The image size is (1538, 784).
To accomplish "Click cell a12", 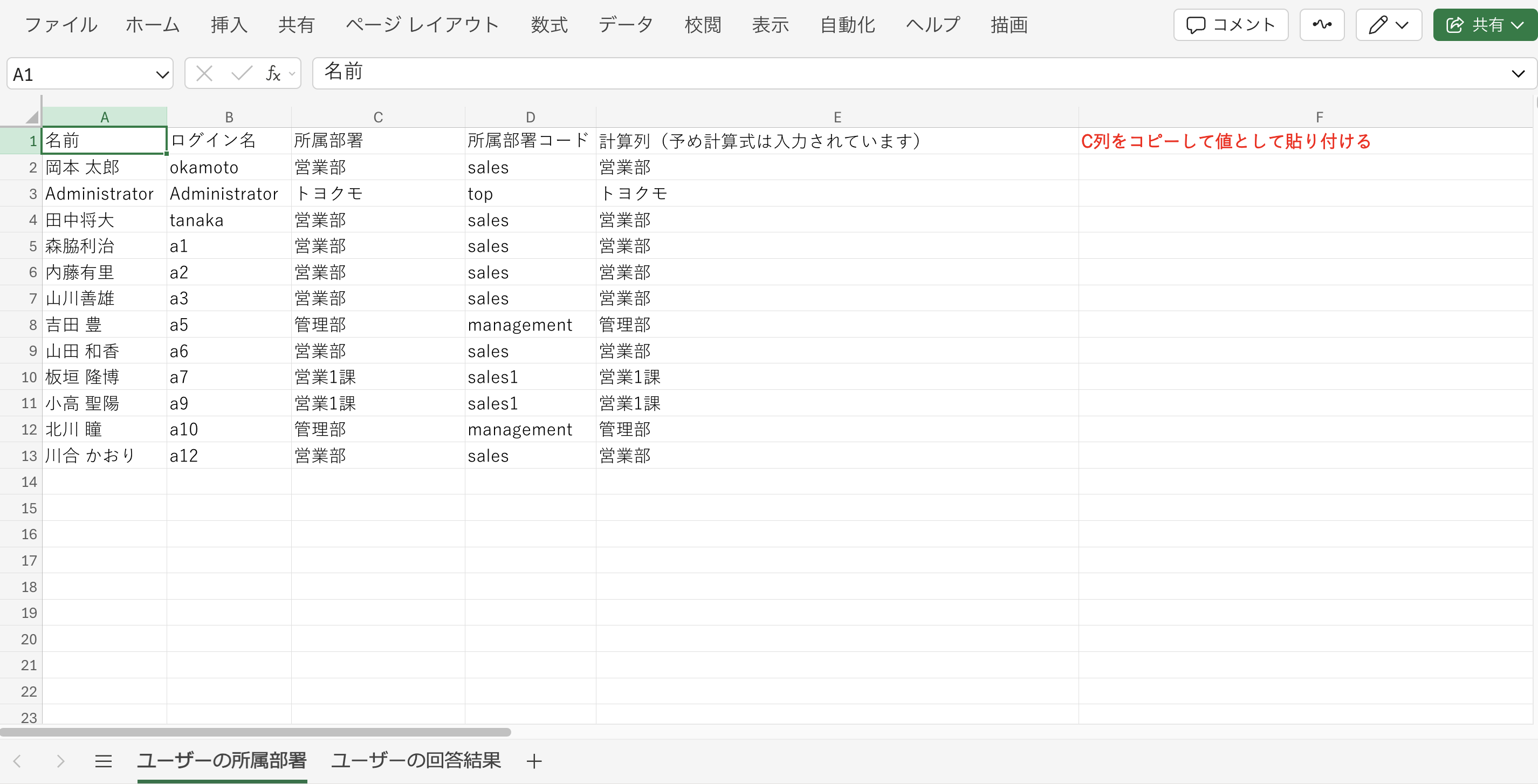I will tap(229, 456).
